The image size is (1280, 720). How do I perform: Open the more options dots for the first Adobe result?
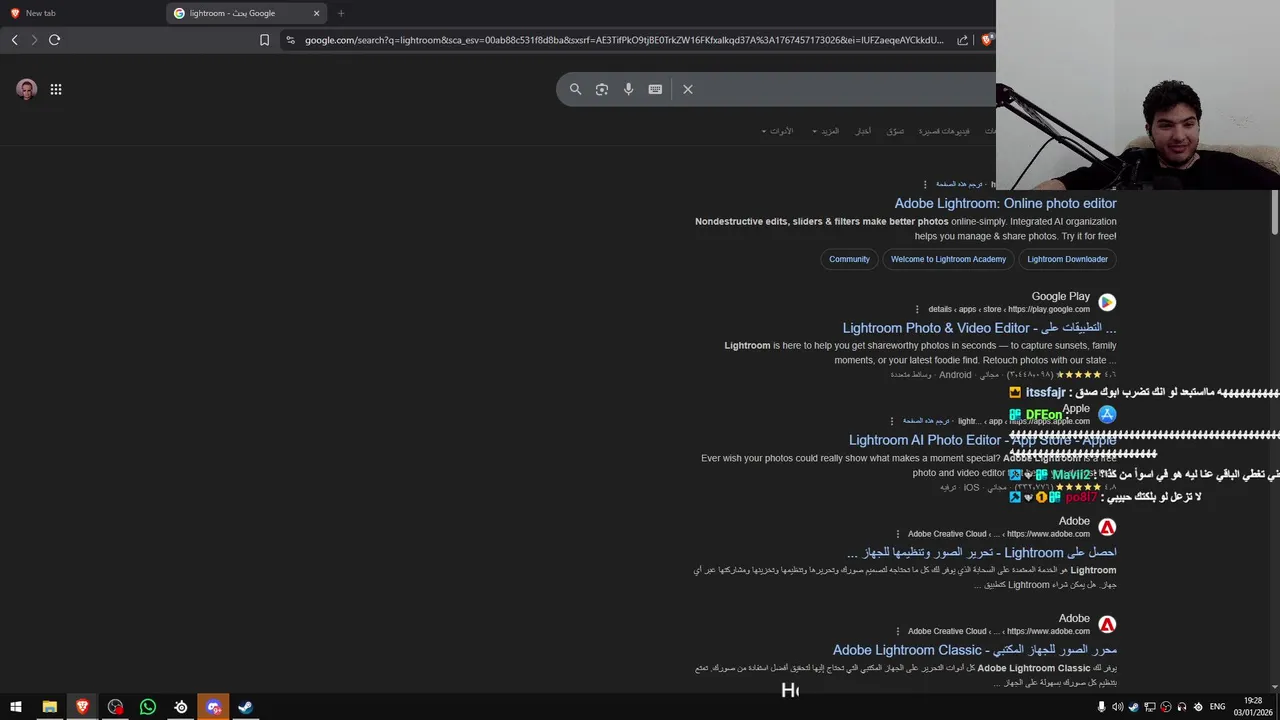click(898, 534)
